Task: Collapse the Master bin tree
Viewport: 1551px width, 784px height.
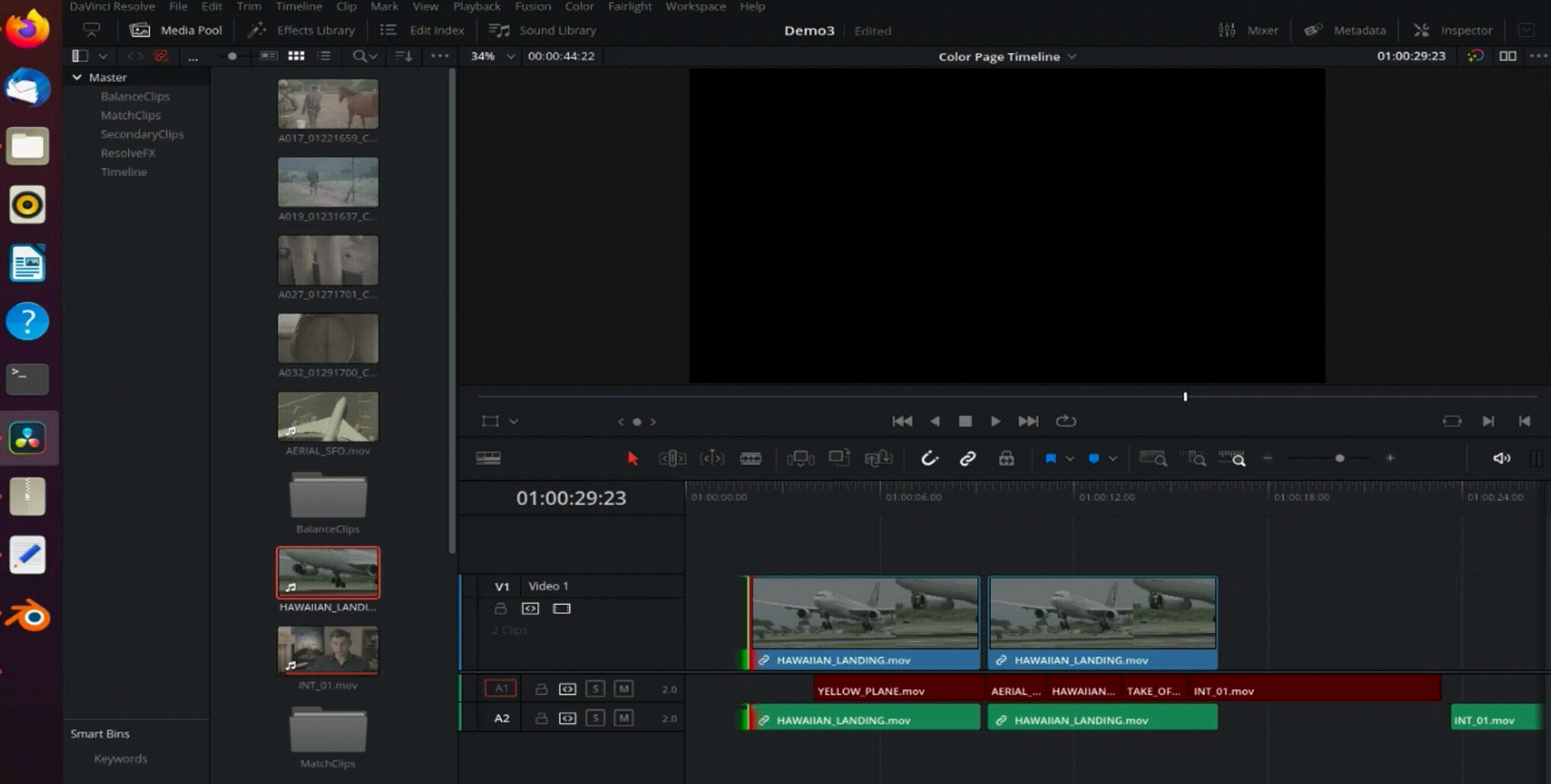Action: point(77,77)
